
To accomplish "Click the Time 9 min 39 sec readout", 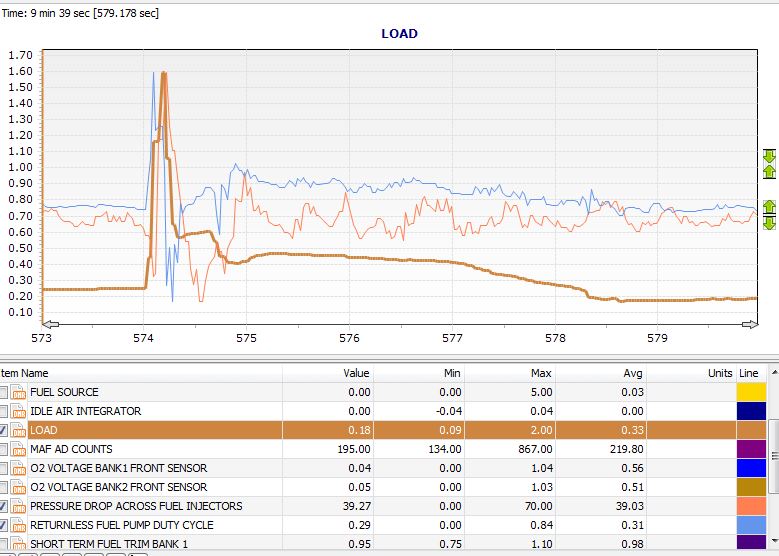I will coord(80,13).
